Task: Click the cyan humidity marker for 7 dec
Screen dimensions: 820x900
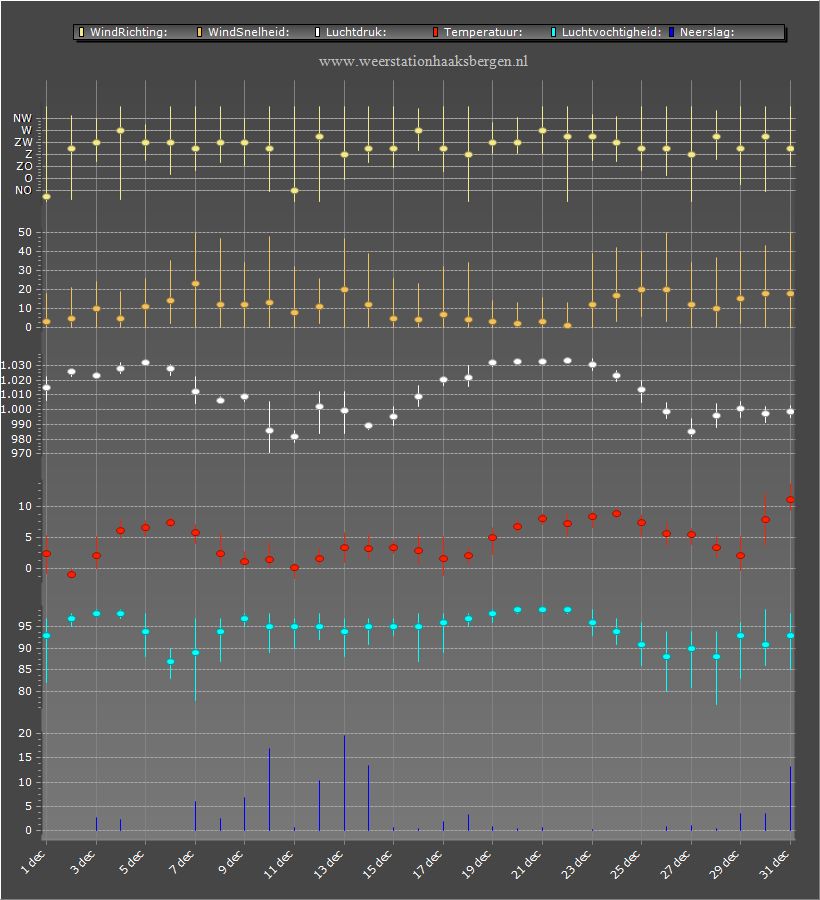Action: click(x=195, y=653)
